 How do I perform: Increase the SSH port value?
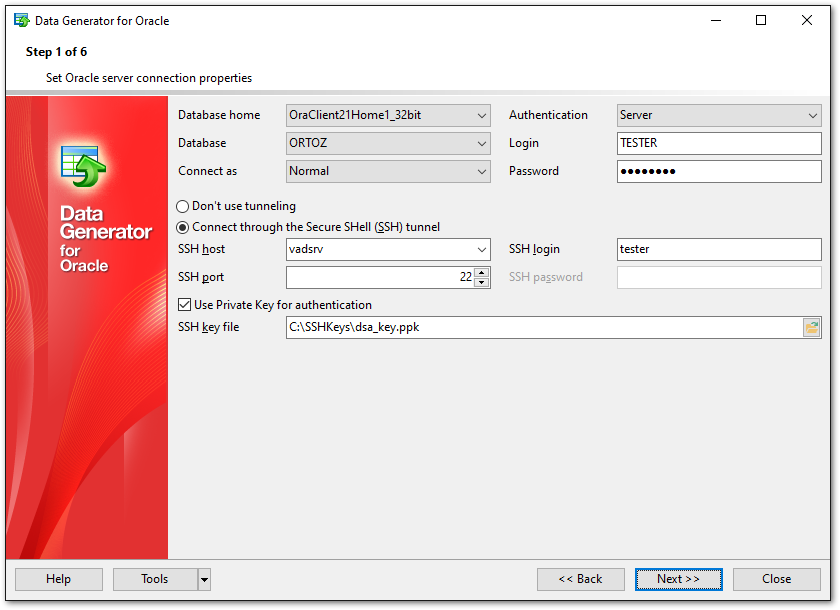tap(482, 273)
